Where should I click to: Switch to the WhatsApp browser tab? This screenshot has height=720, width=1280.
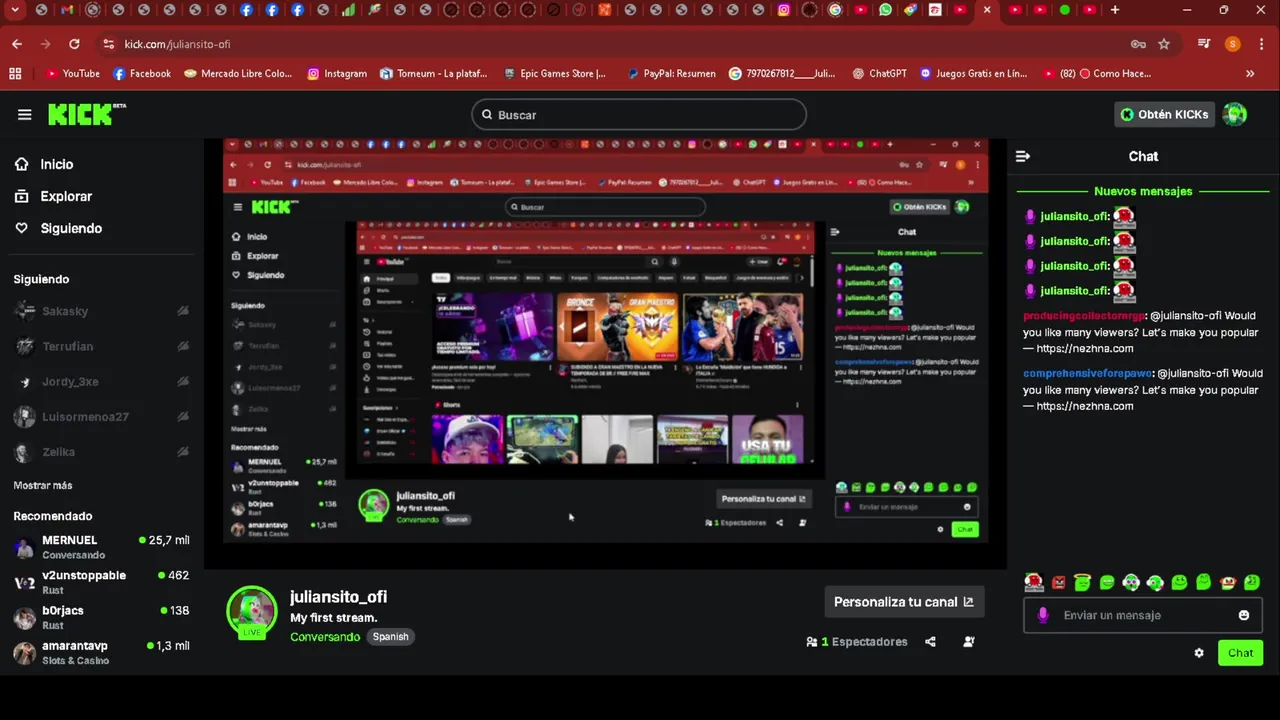pos(885,10)
